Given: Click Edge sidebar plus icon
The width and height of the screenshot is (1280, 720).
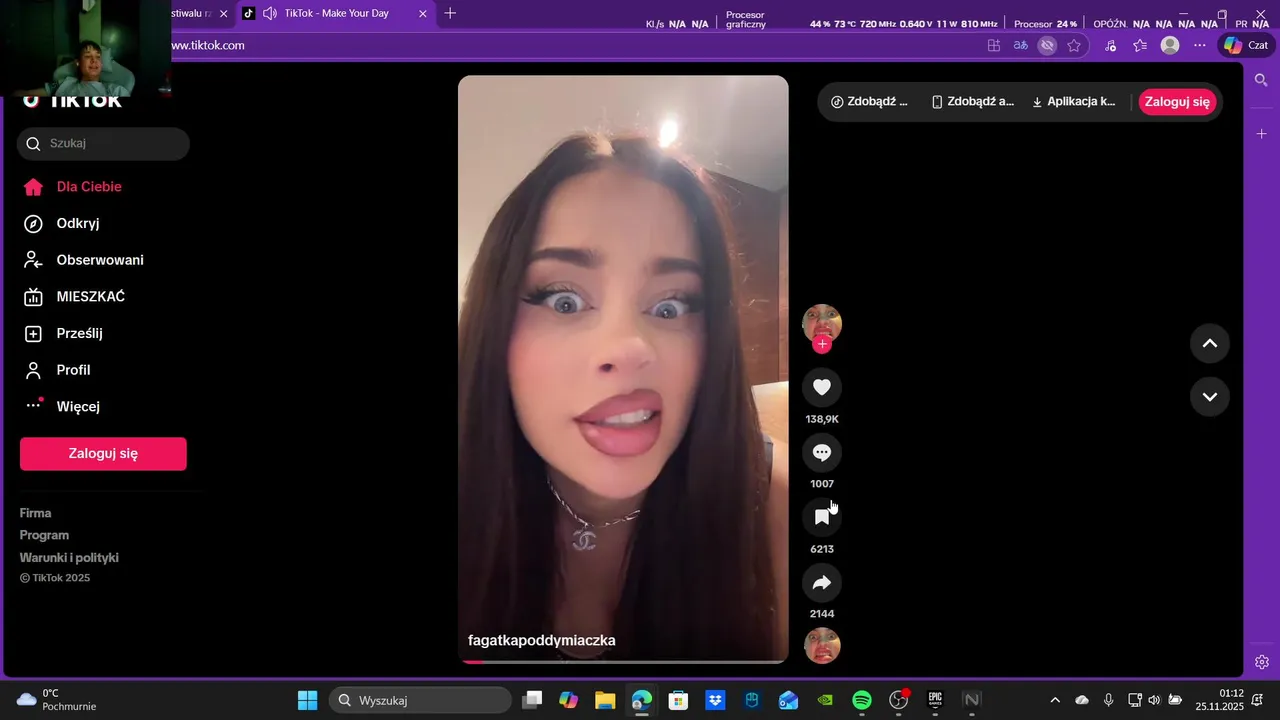Looking at the screenshot, I should (x=1262, y=134).
